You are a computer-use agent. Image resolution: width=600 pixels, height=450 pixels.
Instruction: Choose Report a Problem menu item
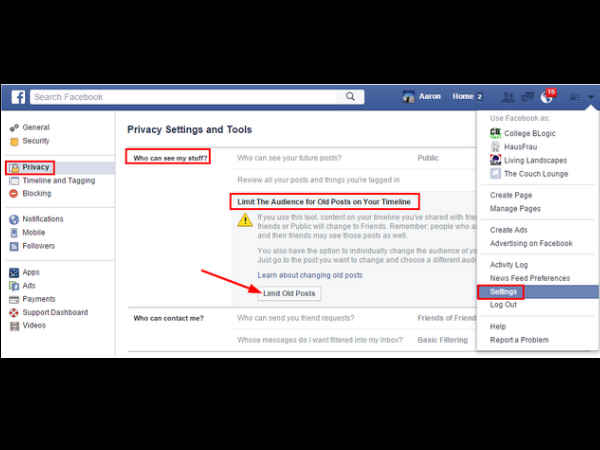519,340
